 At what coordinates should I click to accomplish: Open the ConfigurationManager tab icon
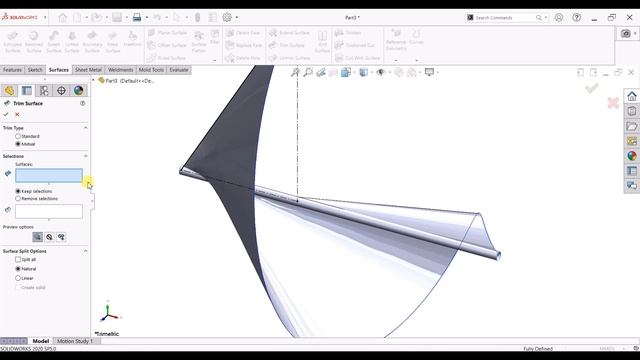(x=44, y=90)
